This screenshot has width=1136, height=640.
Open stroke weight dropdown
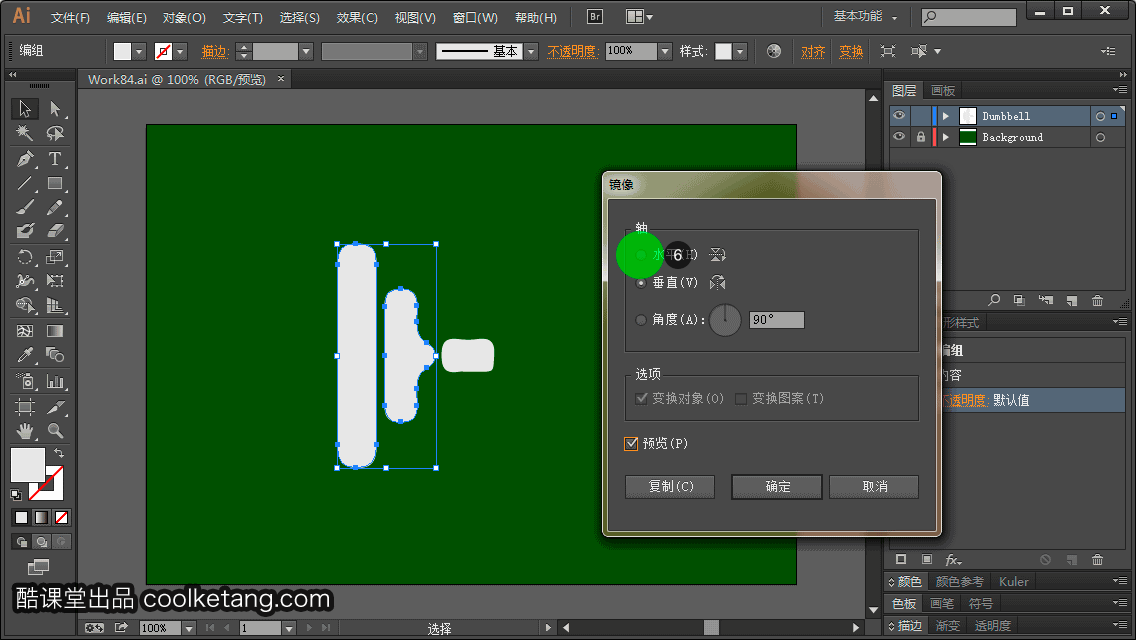pyautogui.click(x=306, y=51)
